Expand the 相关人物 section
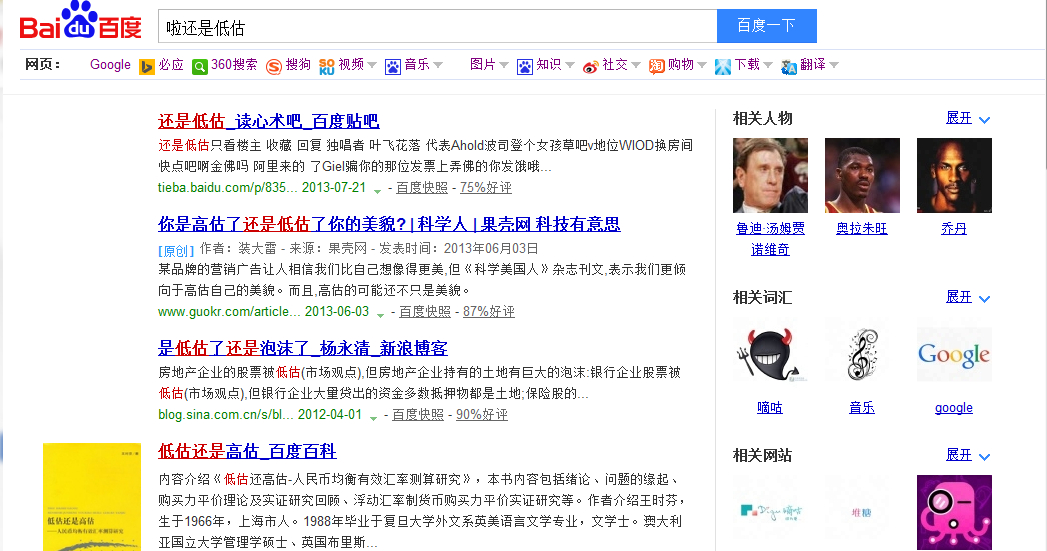Screen dimensions: 1047x551 pos(968,118)
